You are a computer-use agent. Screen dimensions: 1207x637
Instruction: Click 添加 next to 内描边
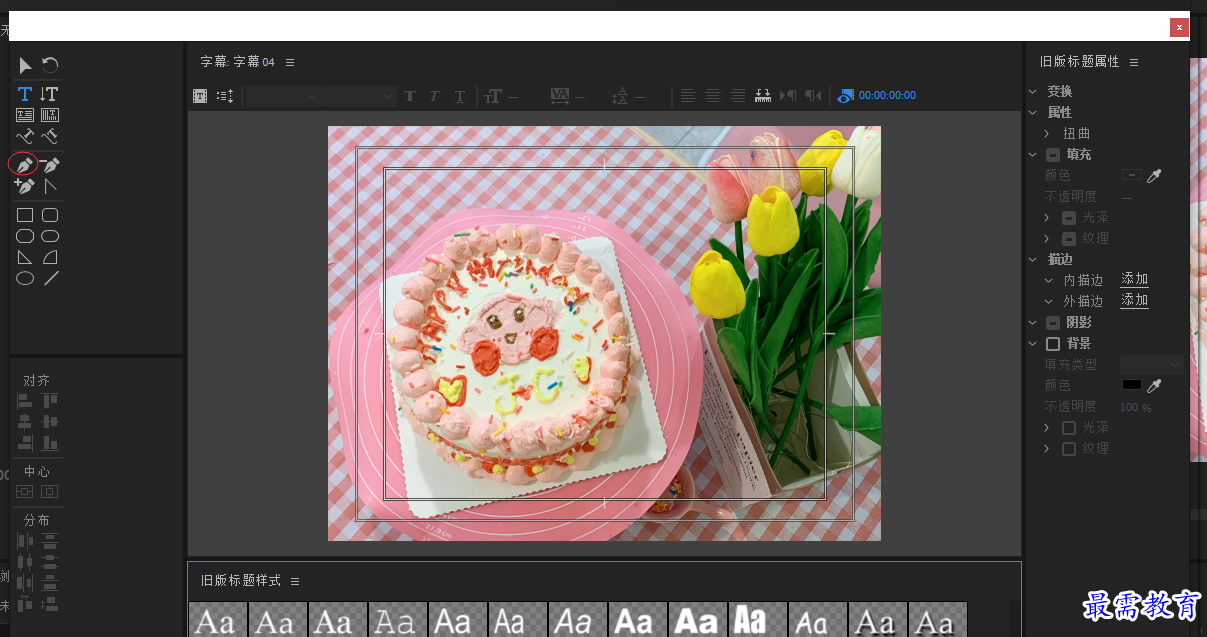click(1135, 279)
